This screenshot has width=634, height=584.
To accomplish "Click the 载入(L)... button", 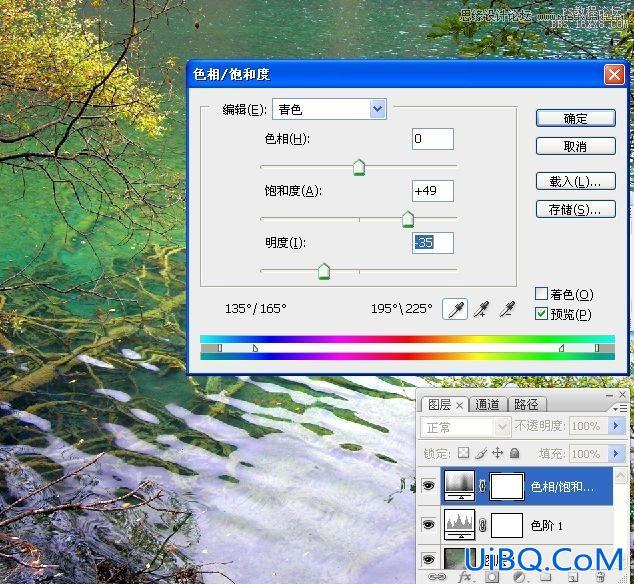I will pyautogui.click(x=575, y=182).
